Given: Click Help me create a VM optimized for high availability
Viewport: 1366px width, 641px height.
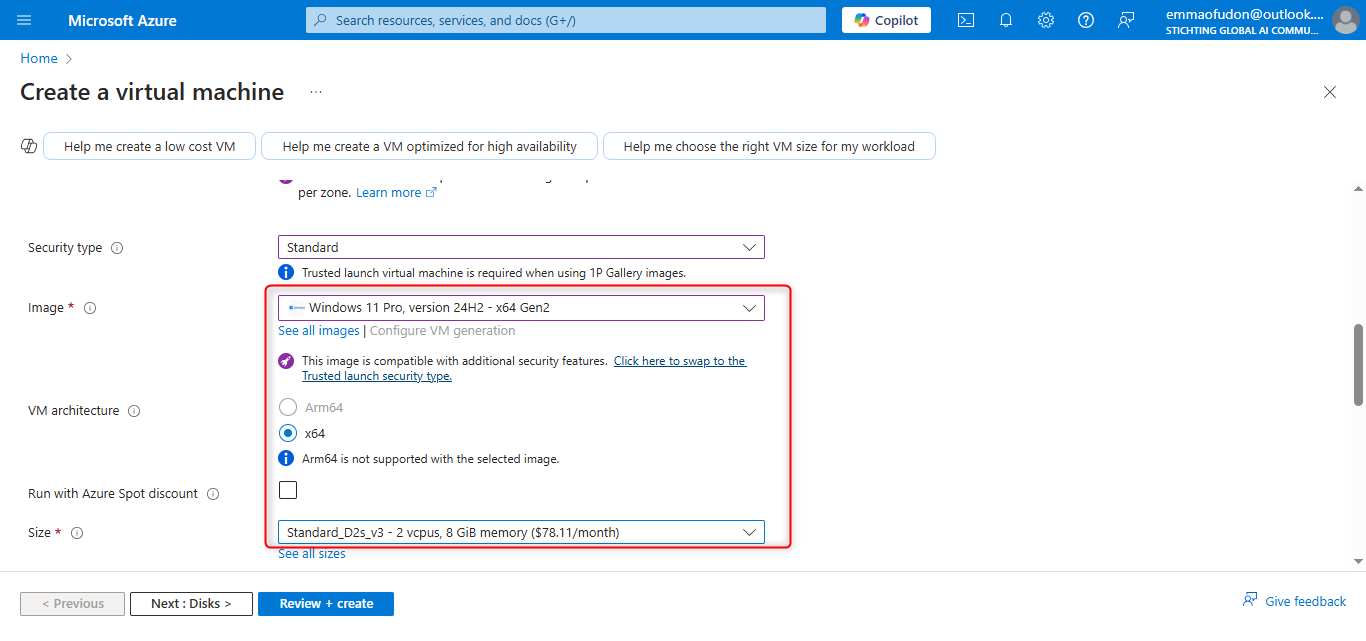Looking at the screenshot, I should pyautogui.click(x=430, y=146).
